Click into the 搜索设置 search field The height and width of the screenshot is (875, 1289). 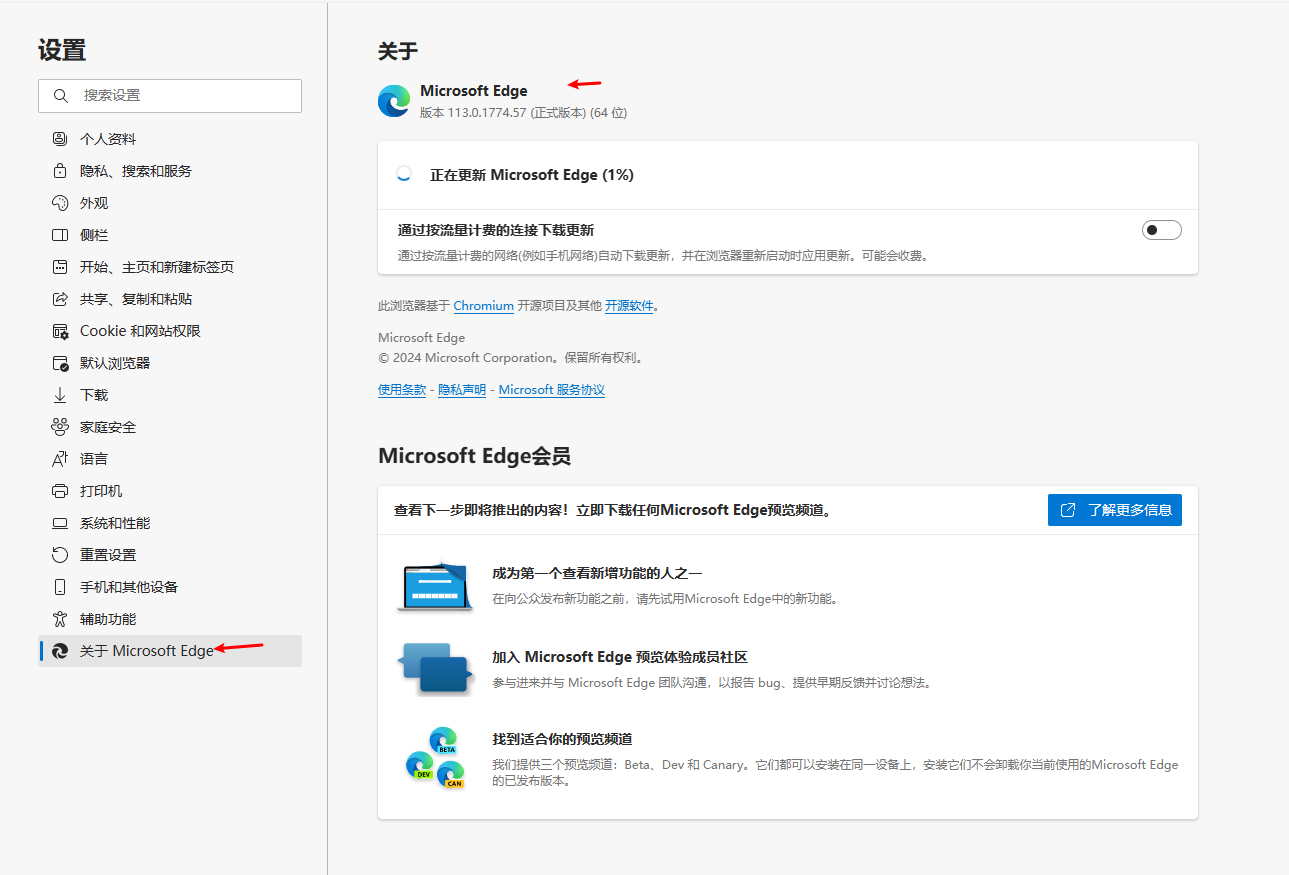(170, 96)
